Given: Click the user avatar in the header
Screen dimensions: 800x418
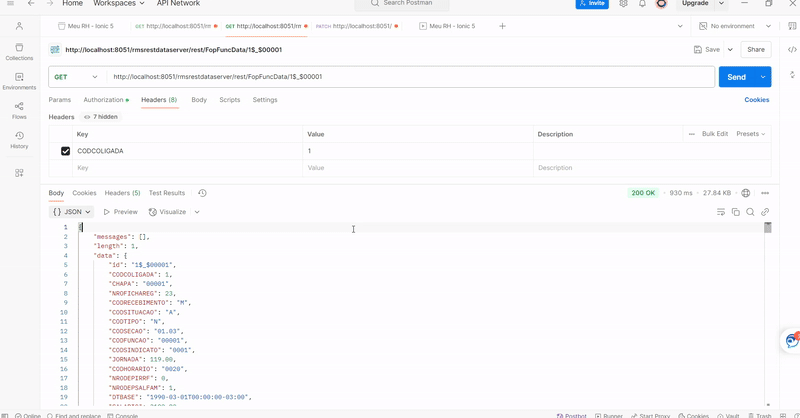Looking at the screenshot, I should (661, 4).
